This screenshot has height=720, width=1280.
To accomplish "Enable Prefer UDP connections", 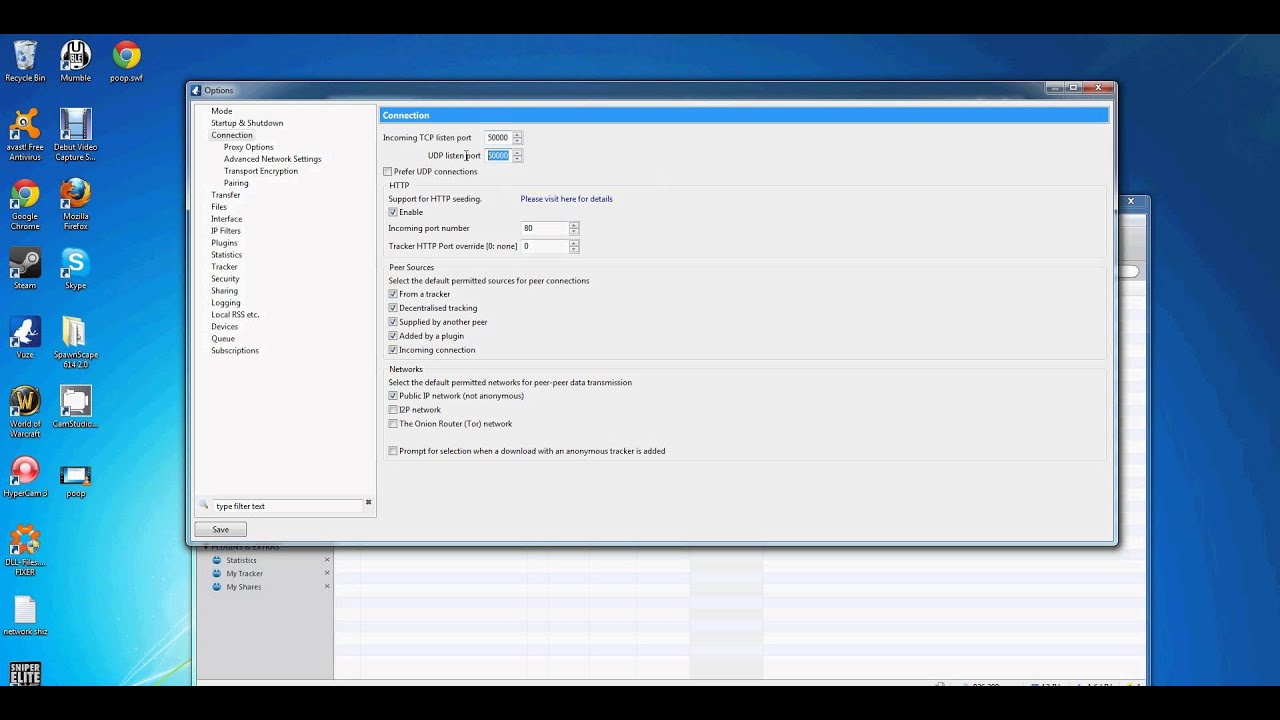I will (x=388, y=172).
